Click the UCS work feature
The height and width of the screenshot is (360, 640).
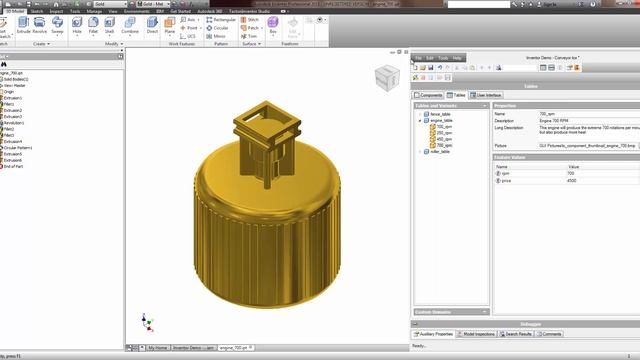pyautogui.click(x=188, y=36)
